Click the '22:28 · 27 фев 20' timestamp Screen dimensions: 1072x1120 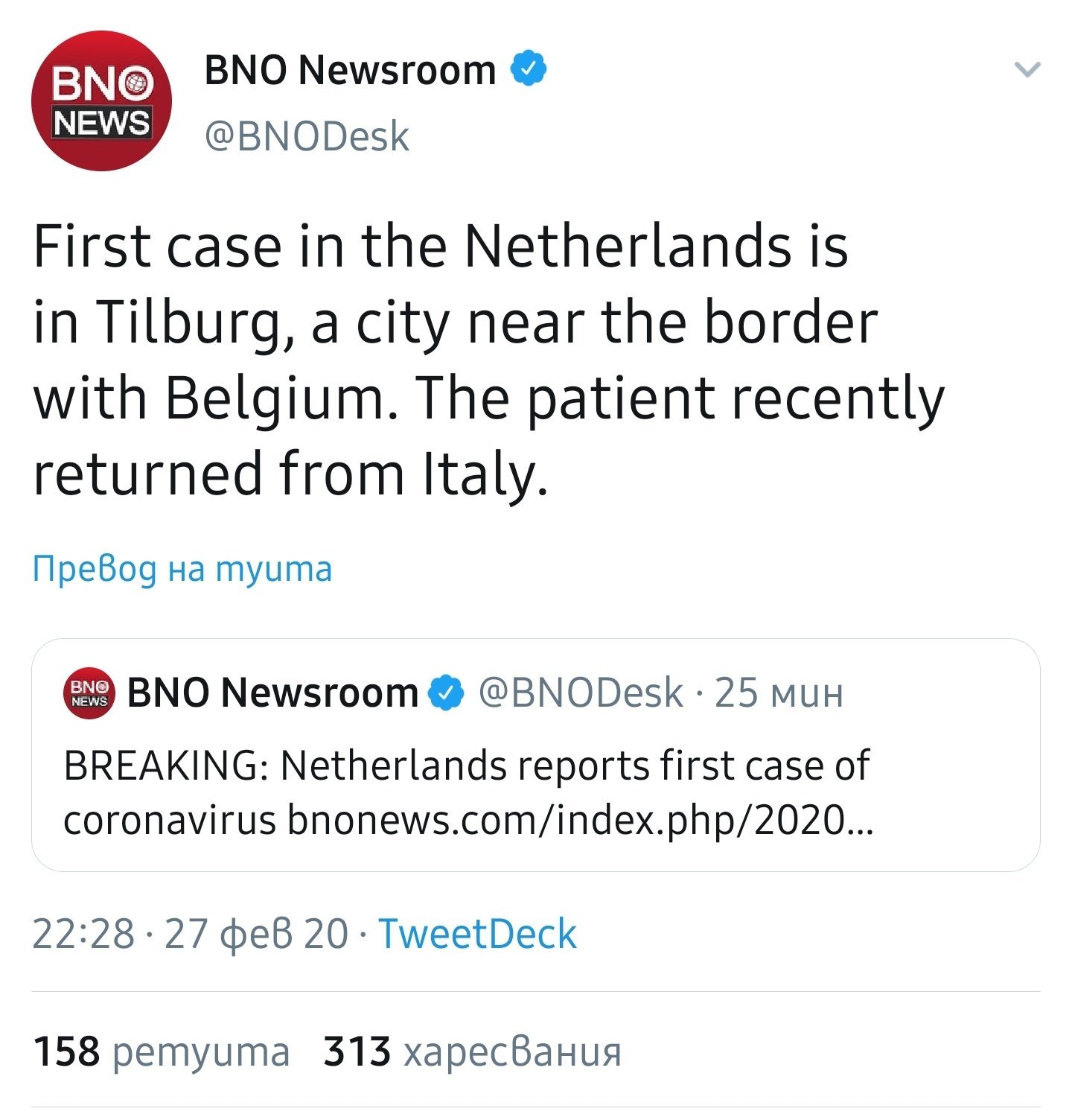tap(190, 934)
